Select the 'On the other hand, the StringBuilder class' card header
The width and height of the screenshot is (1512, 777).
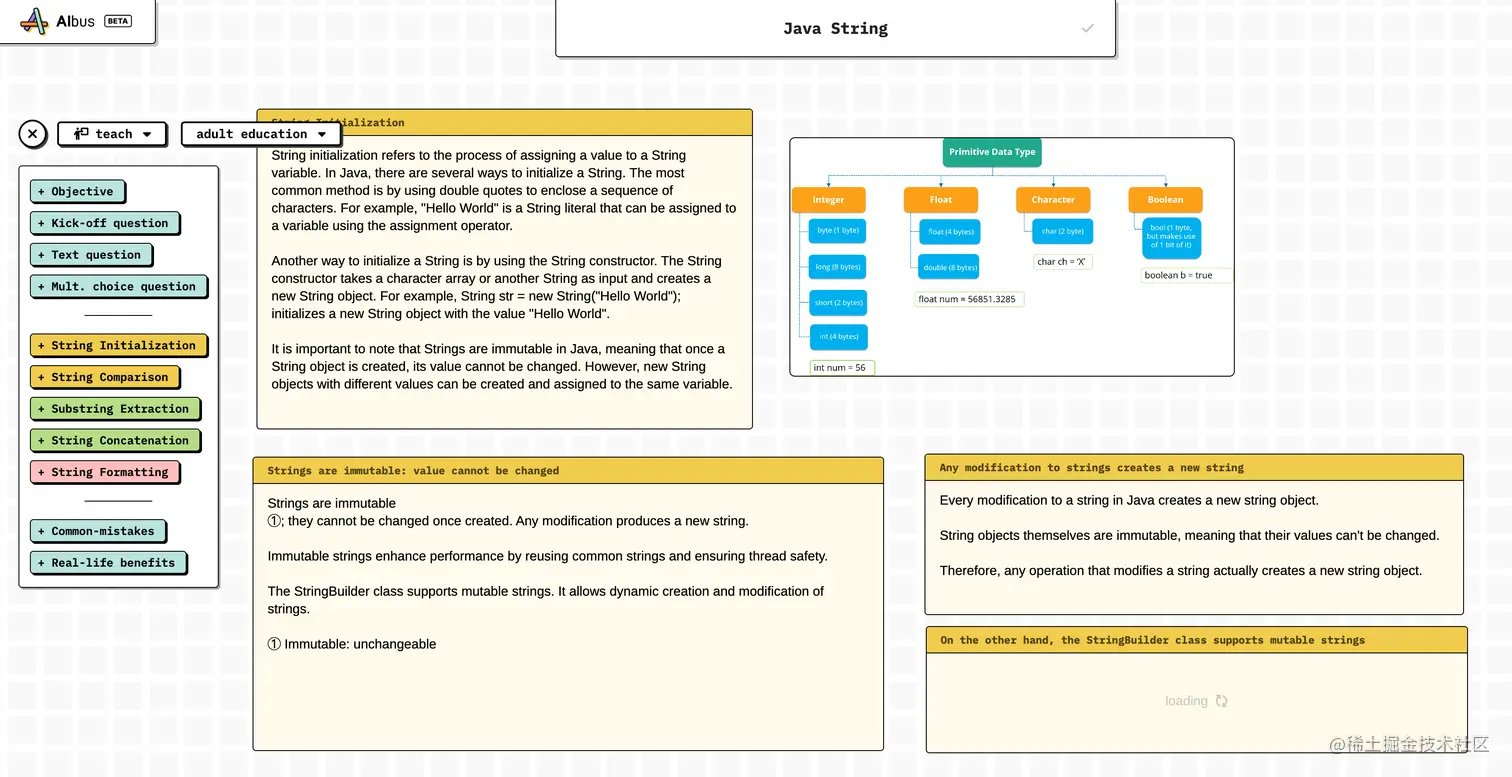(1197, 640)
